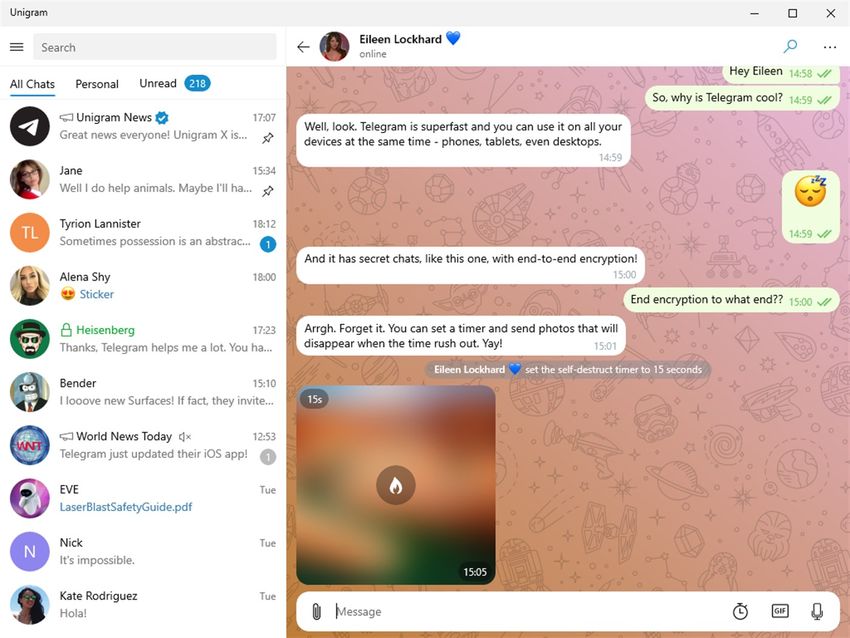Open the LaserBlastSafetyGuide.pdf link in EVE chat
This screenshot has width=850, height=638.
126,507
